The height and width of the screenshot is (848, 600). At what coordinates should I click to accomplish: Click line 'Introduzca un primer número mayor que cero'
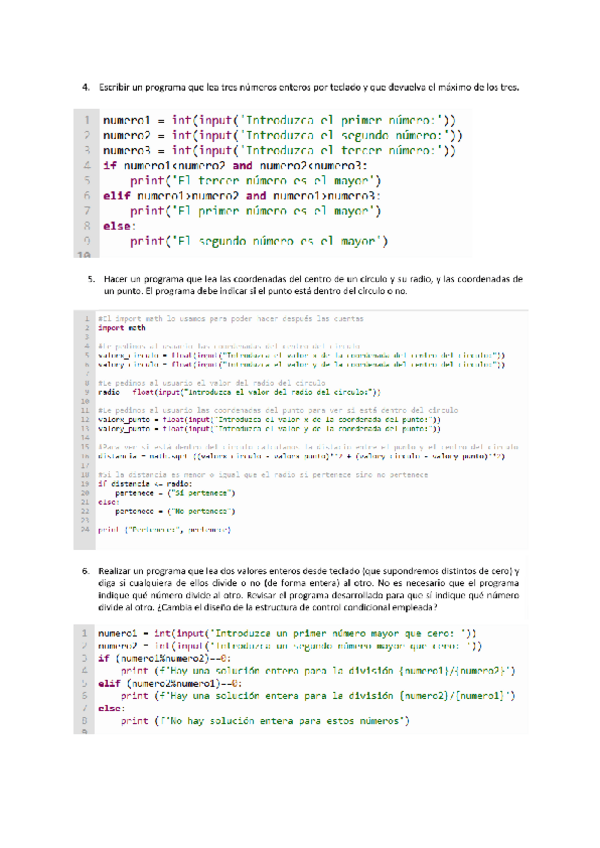(287, 633)
